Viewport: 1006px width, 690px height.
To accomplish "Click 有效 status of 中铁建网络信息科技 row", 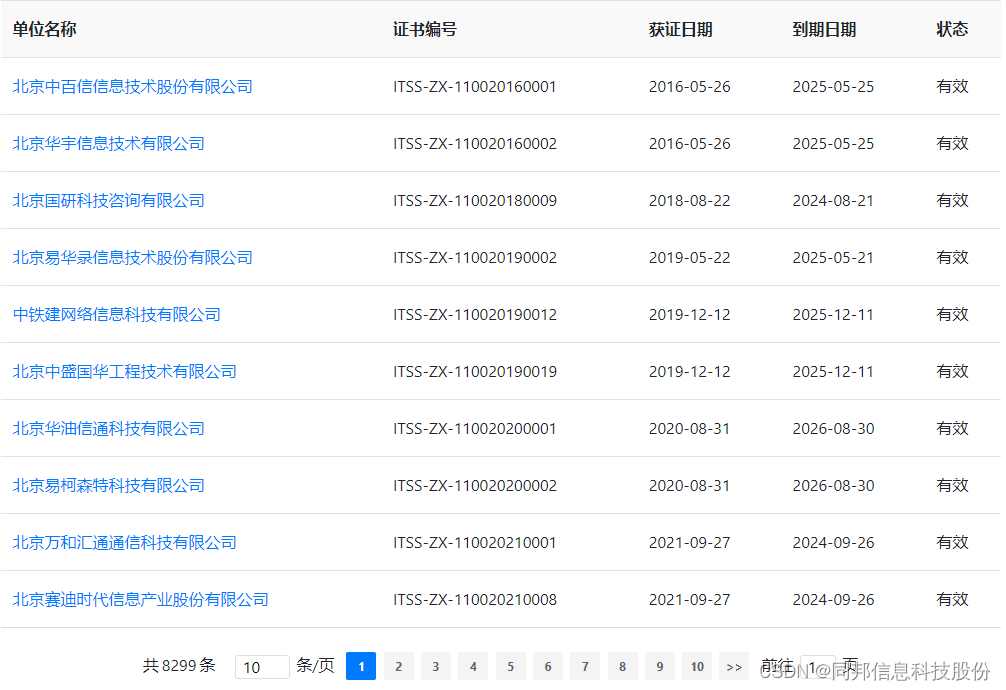I will (952, 315).
